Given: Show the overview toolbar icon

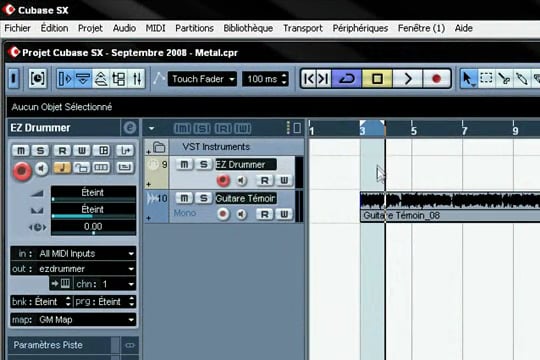Looking at the screenshot, I should [101, 79].
